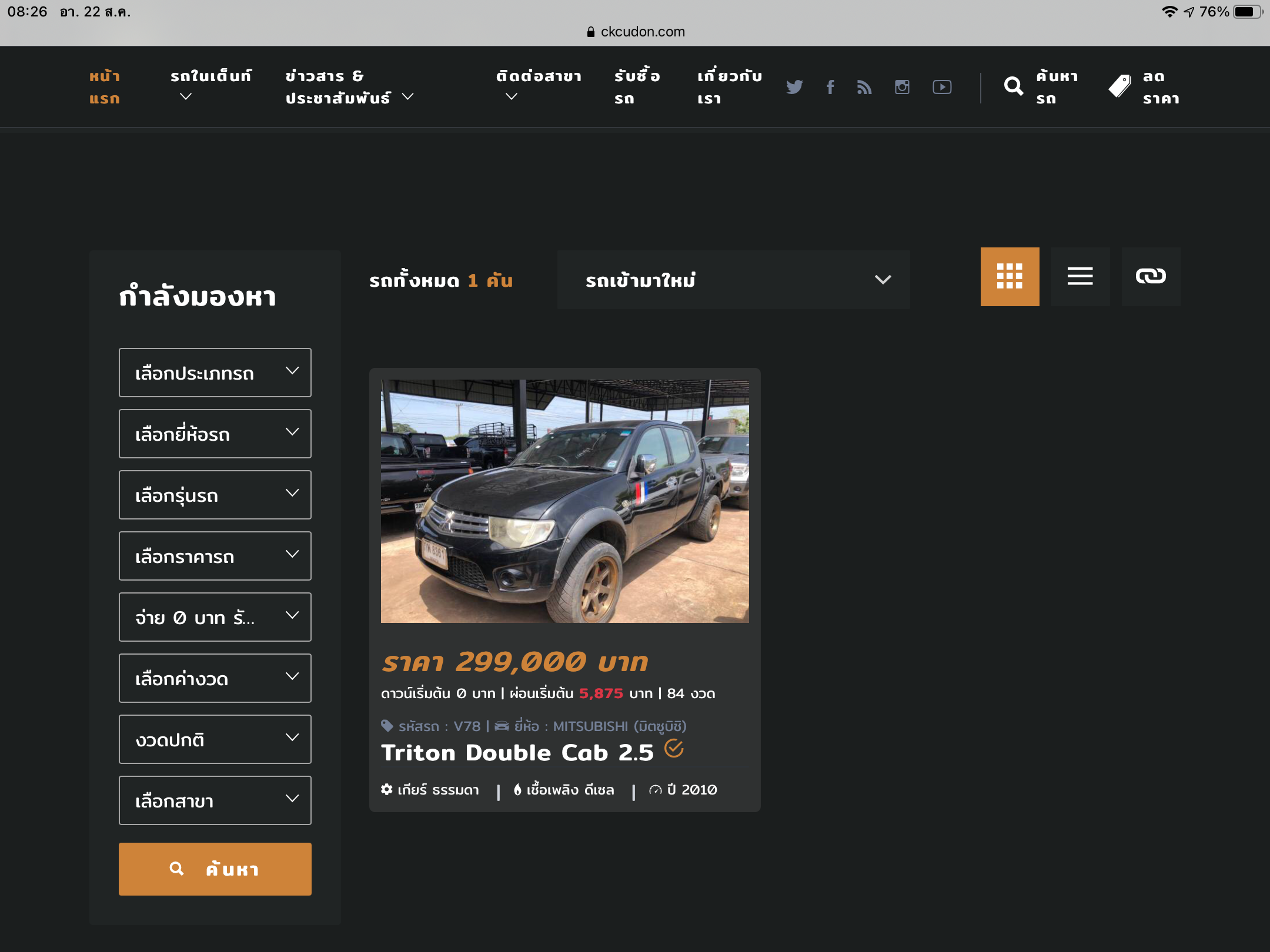Screen dimensions: 1270x952
Task: Open the RSS feed icon
Action: tap(864, 87)
